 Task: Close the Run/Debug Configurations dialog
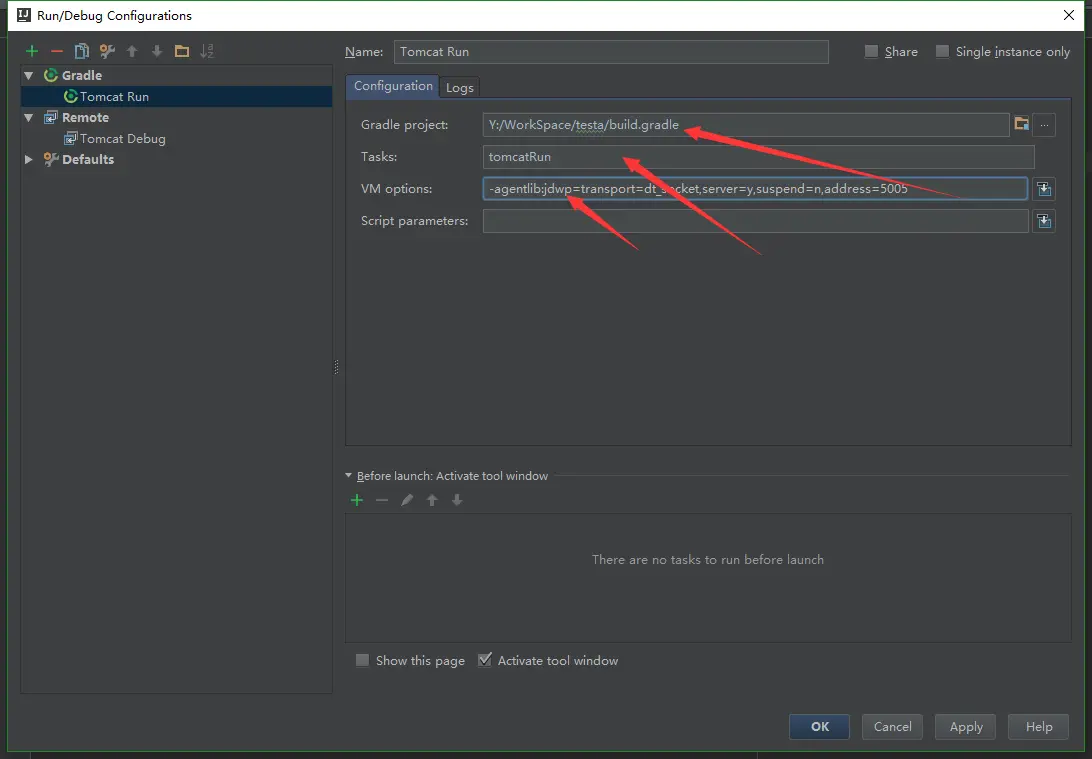(1069, 15)
